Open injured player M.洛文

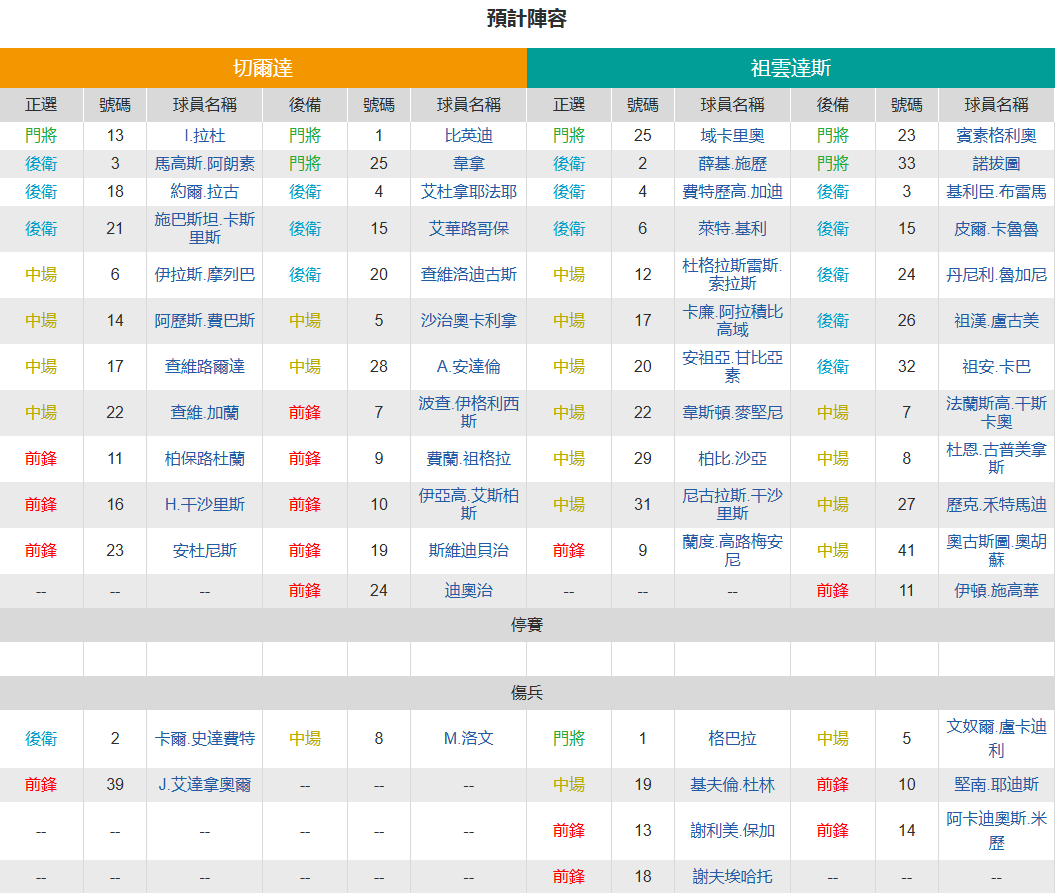[468, 738]
